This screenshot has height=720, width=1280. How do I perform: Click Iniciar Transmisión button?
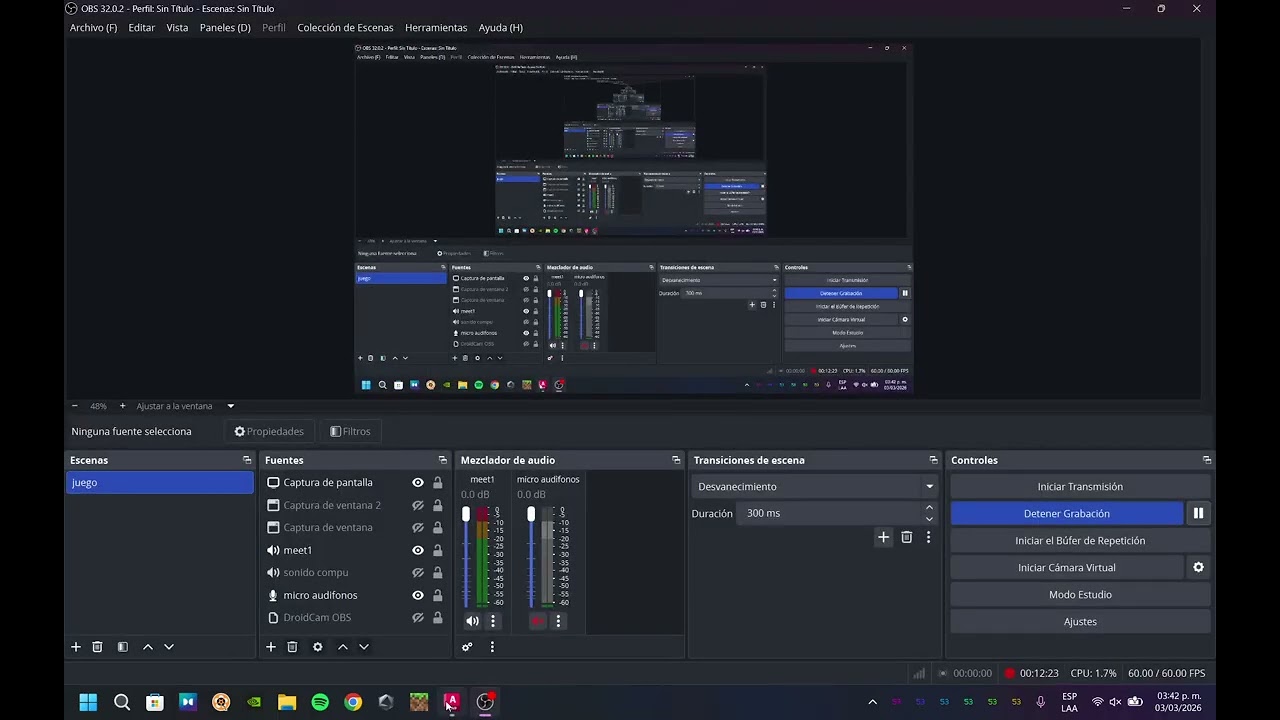tap(1080, 486)
